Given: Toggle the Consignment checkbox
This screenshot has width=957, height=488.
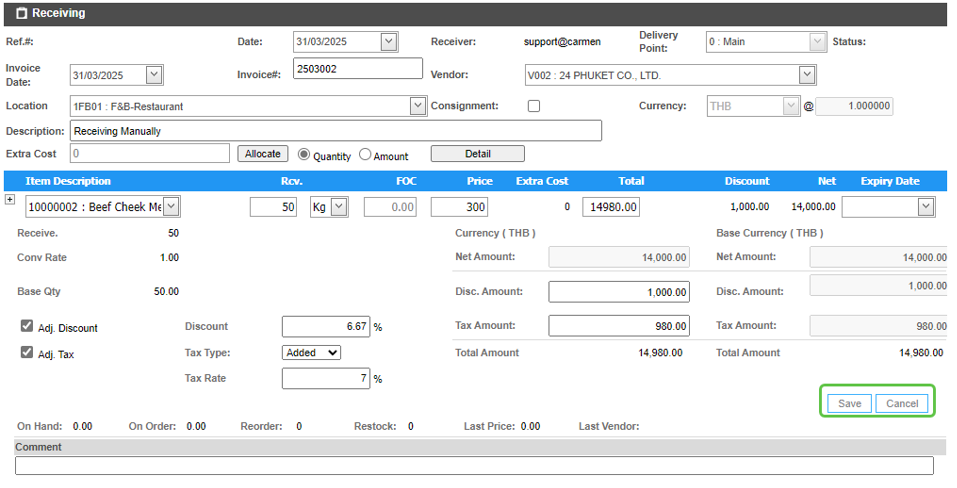Looking at the screenshot, I should [534, 106].
